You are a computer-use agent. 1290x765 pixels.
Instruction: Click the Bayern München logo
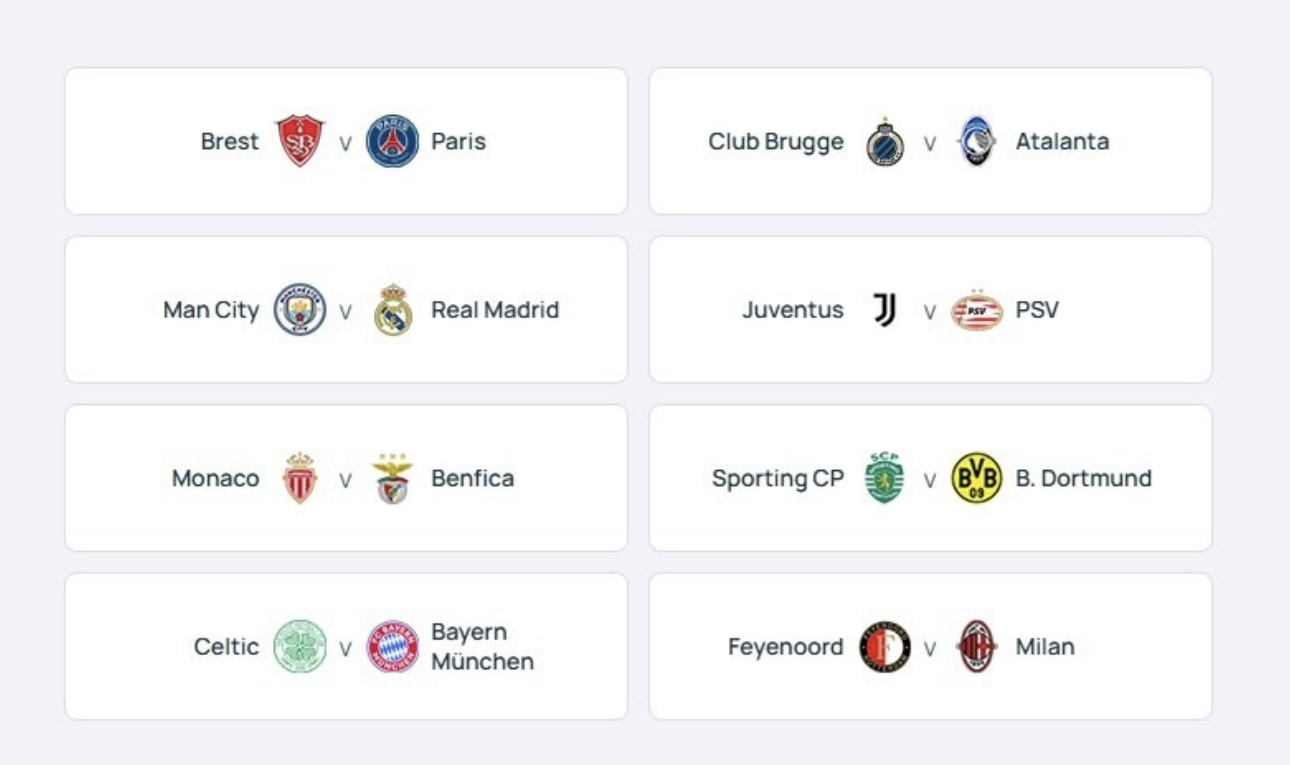392,647
